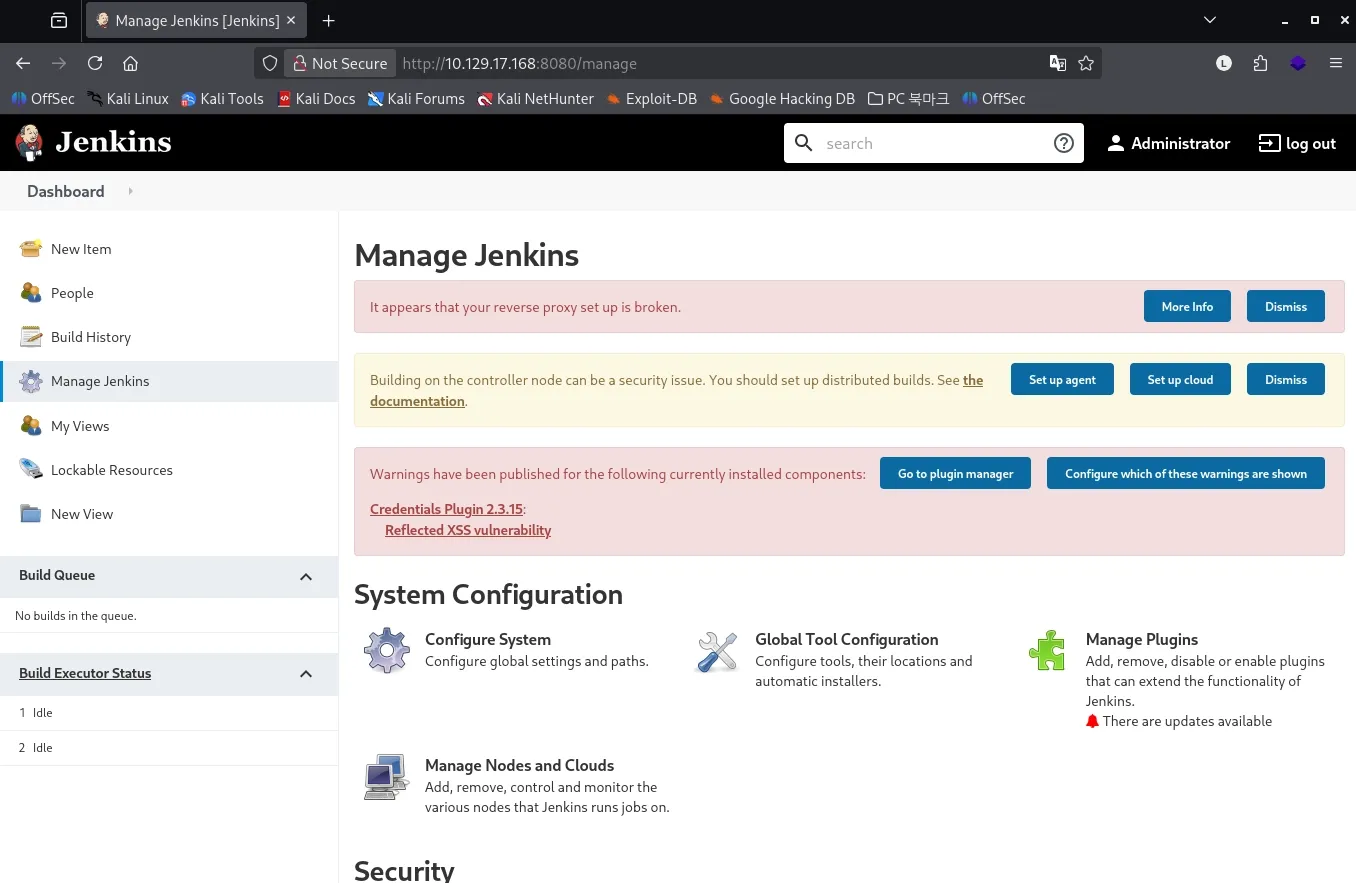Click the Not Secure connection indicator
Screen dimensions: 1356x883
point(340,63)
